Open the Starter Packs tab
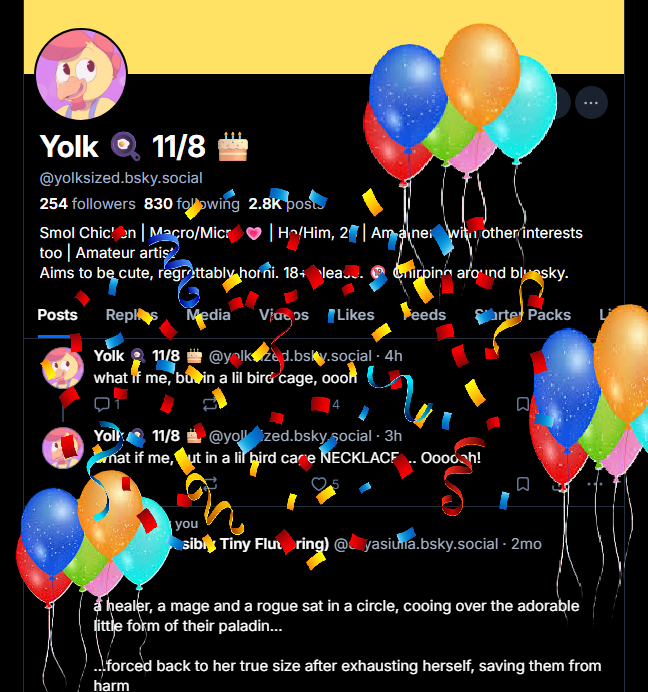The image size is (648, 692). [x=522, y=315]
